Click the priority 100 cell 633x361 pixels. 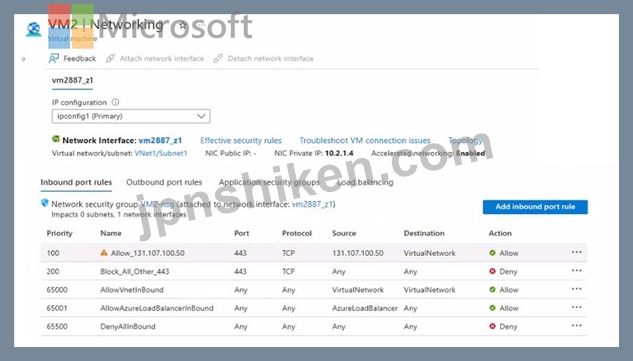pyautogui.click(x=53, y=253)
